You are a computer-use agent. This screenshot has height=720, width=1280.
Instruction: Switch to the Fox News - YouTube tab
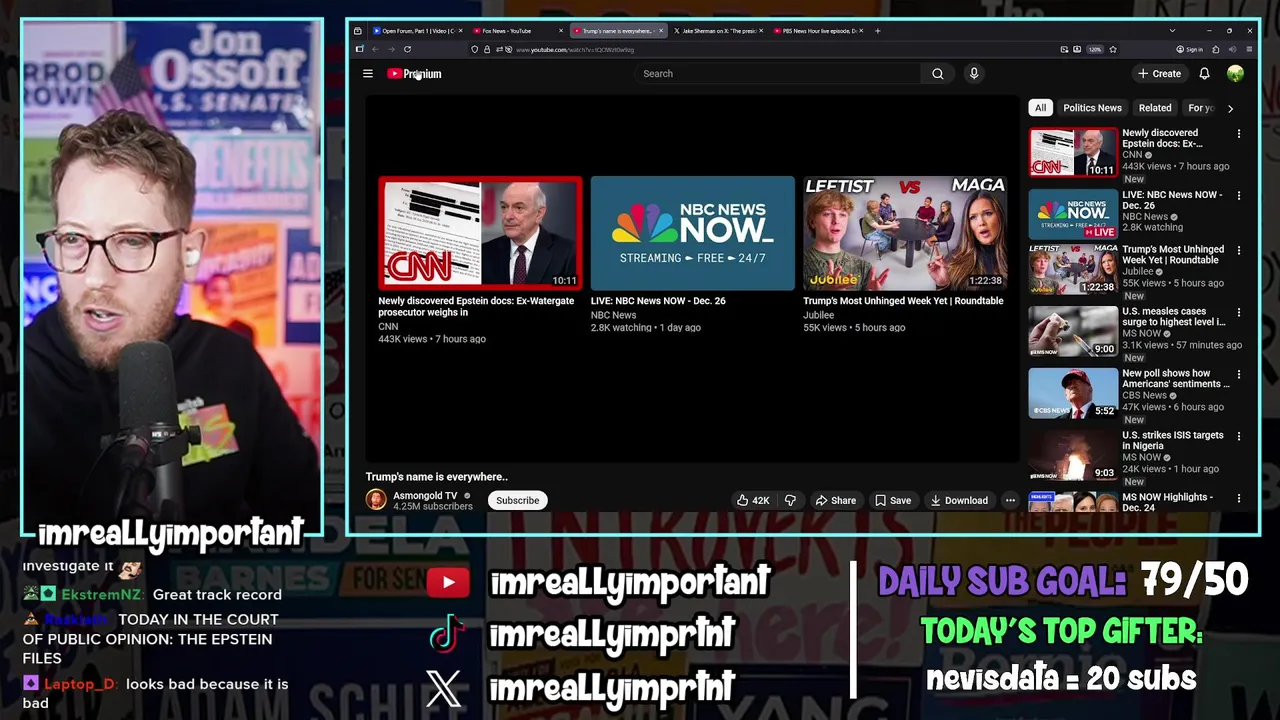pos(518,31)
